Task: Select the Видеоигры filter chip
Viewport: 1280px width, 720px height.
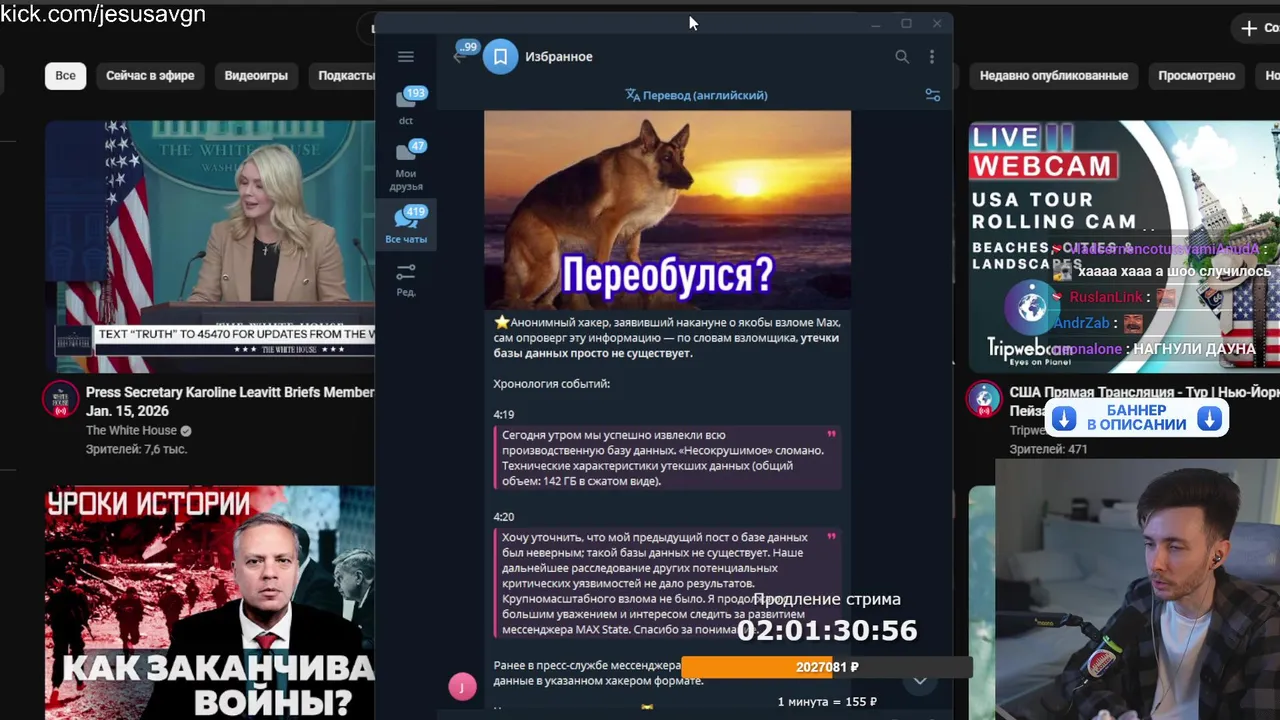Action: [x=256, y=76]
